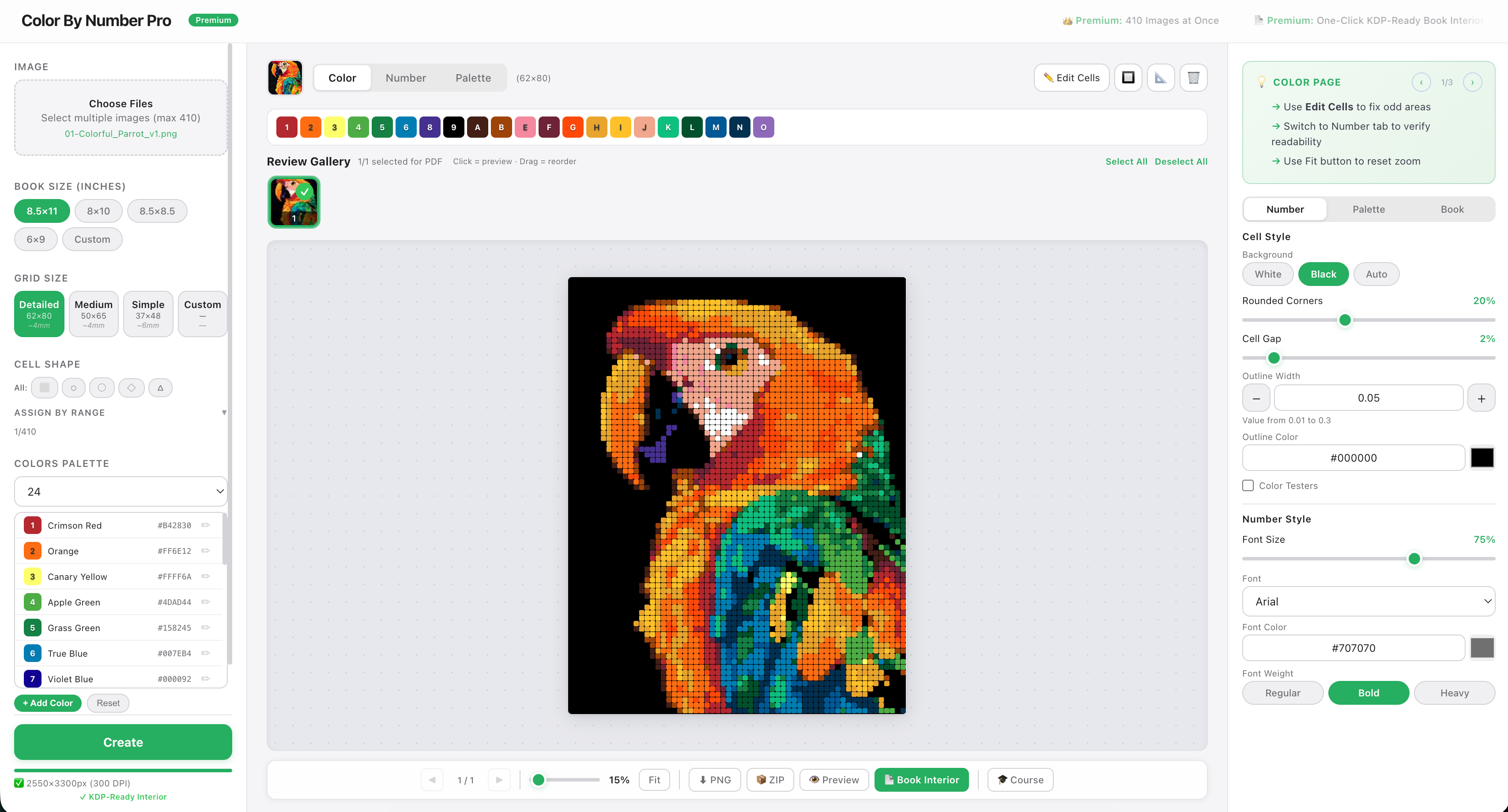Image resolution: width=1508 pixels, height=812 pixels.
Task: Open the Book tab in the right panel
Action: pos(1452,209)
